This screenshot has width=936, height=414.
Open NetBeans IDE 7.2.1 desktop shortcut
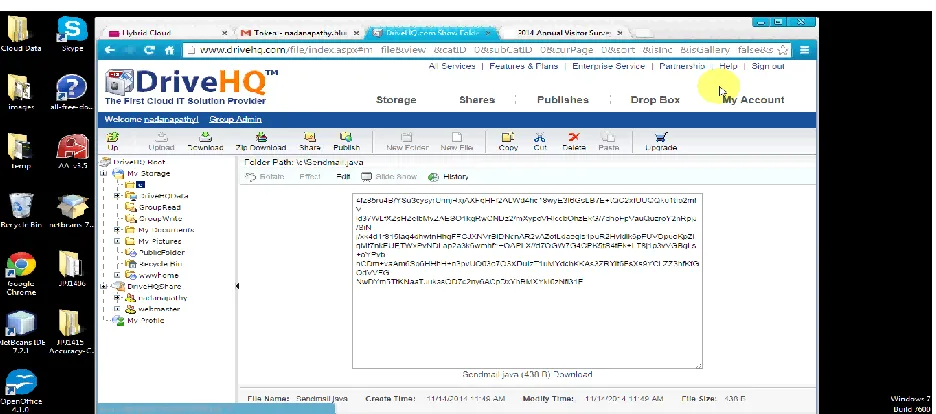point(21,333)
